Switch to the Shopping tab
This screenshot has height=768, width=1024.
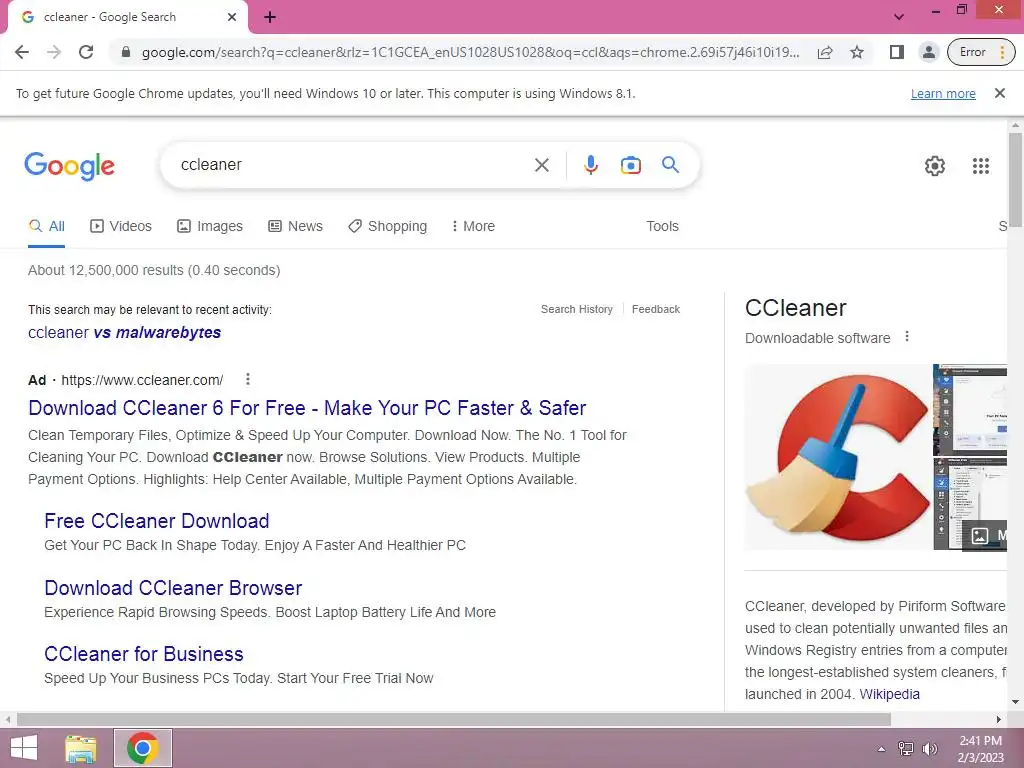coord(387,226)
